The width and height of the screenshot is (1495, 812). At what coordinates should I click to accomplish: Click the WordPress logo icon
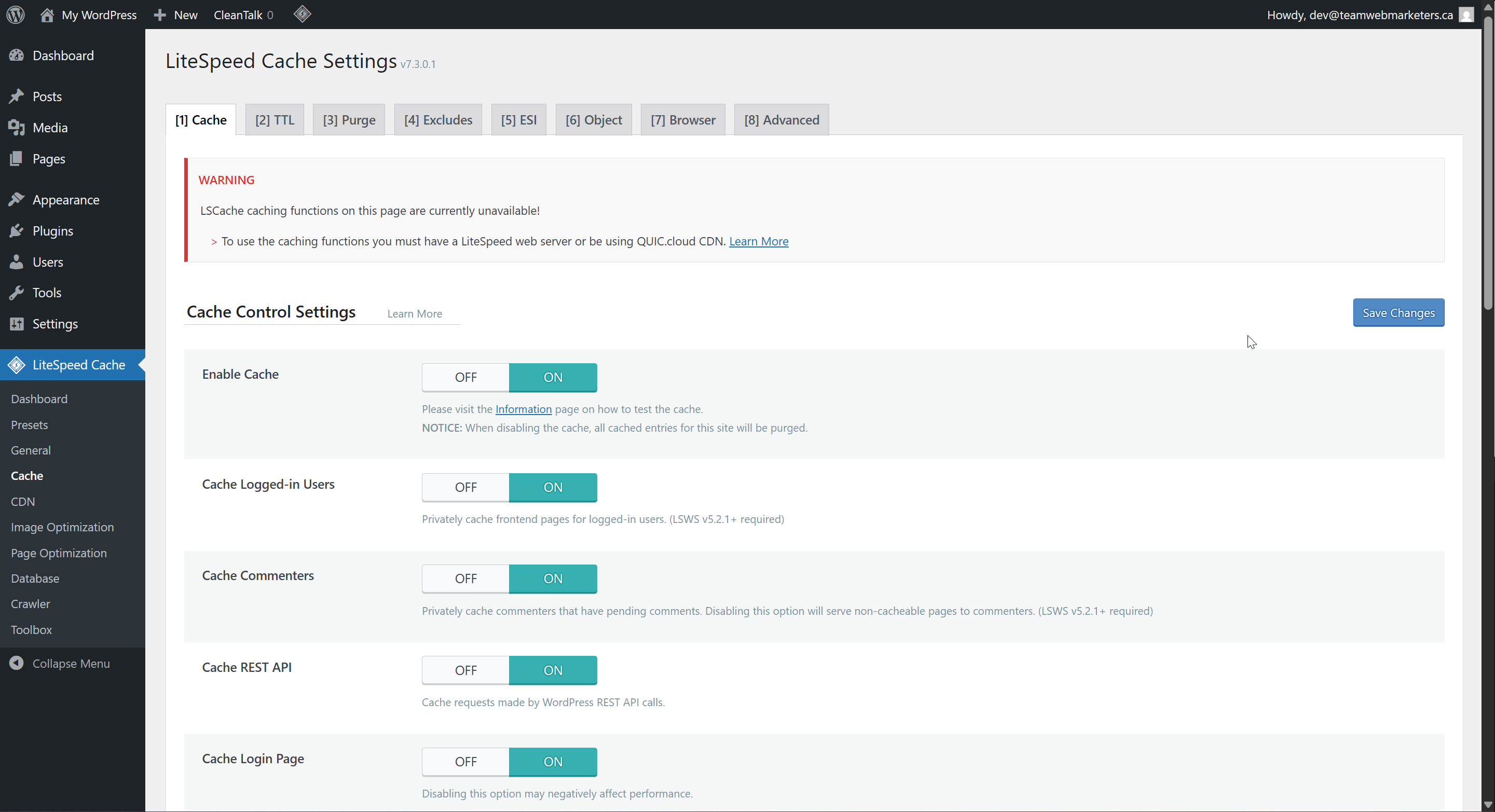(16, 15)
